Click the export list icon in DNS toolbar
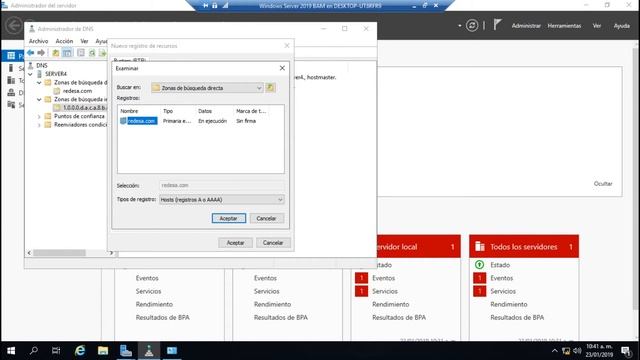 pyautogui.click(x=102, y=53)
